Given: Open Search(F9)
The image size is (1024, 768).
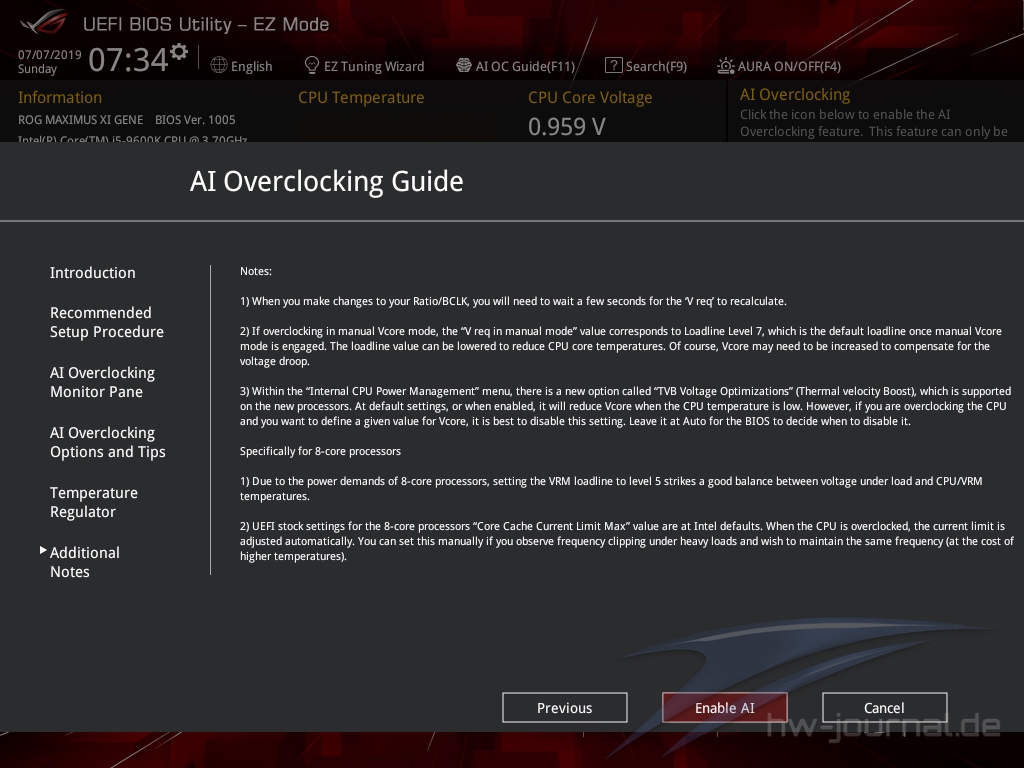Looking at the screenshot, I should coord(656,66).
